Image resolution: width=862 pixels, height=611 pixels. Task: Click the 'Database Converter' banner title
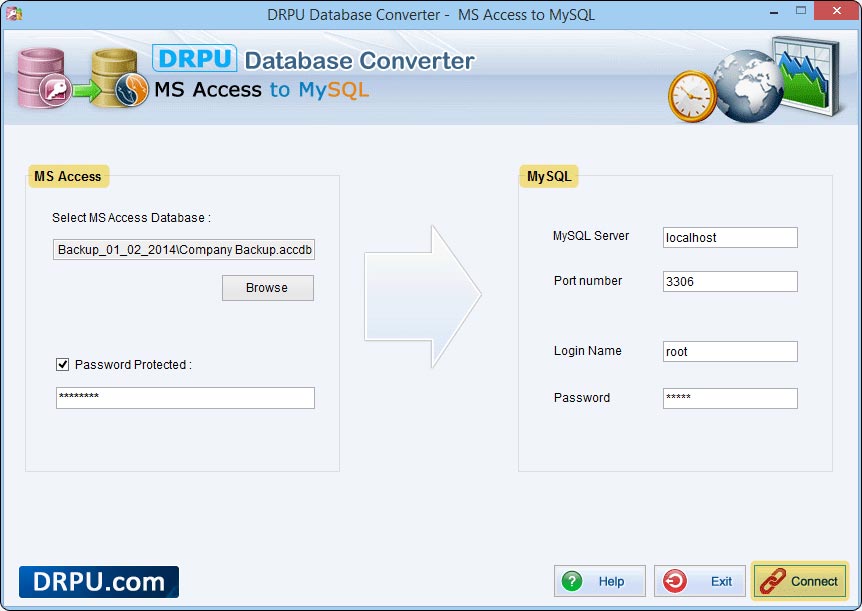[x=359, y=60]
